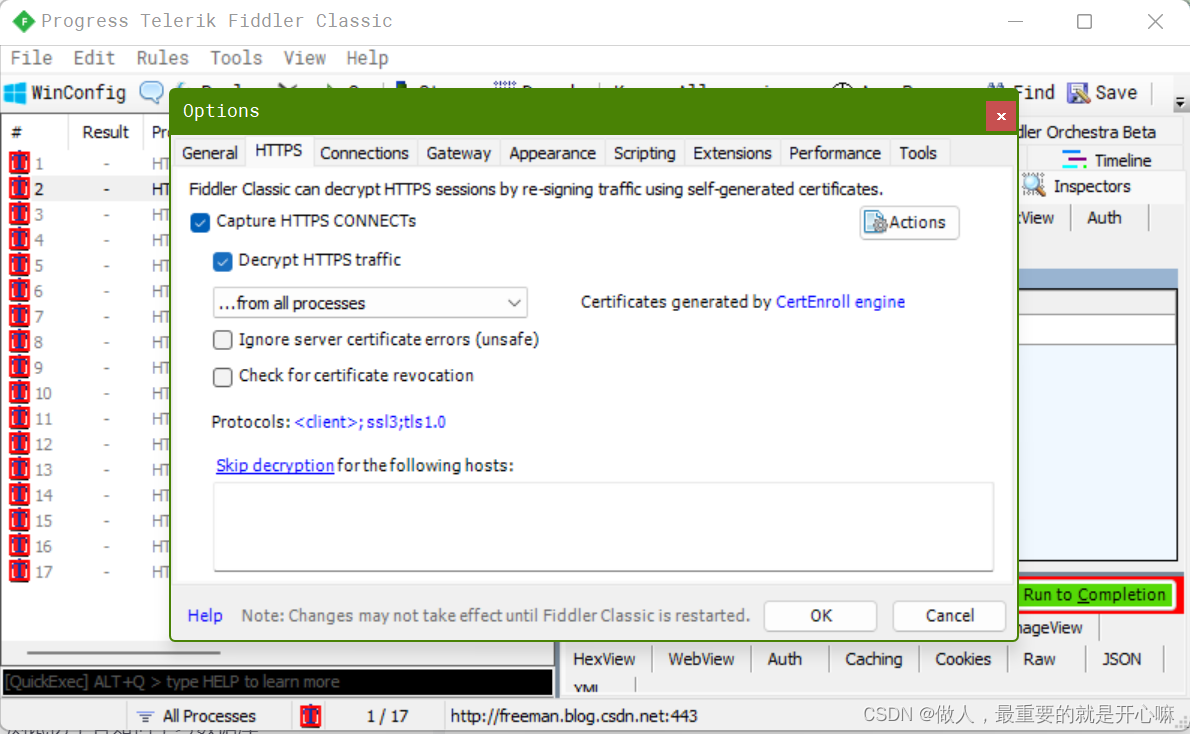1190x734 pixels.
Task: Select session 17 icon in list
Action: pos(19,571)
